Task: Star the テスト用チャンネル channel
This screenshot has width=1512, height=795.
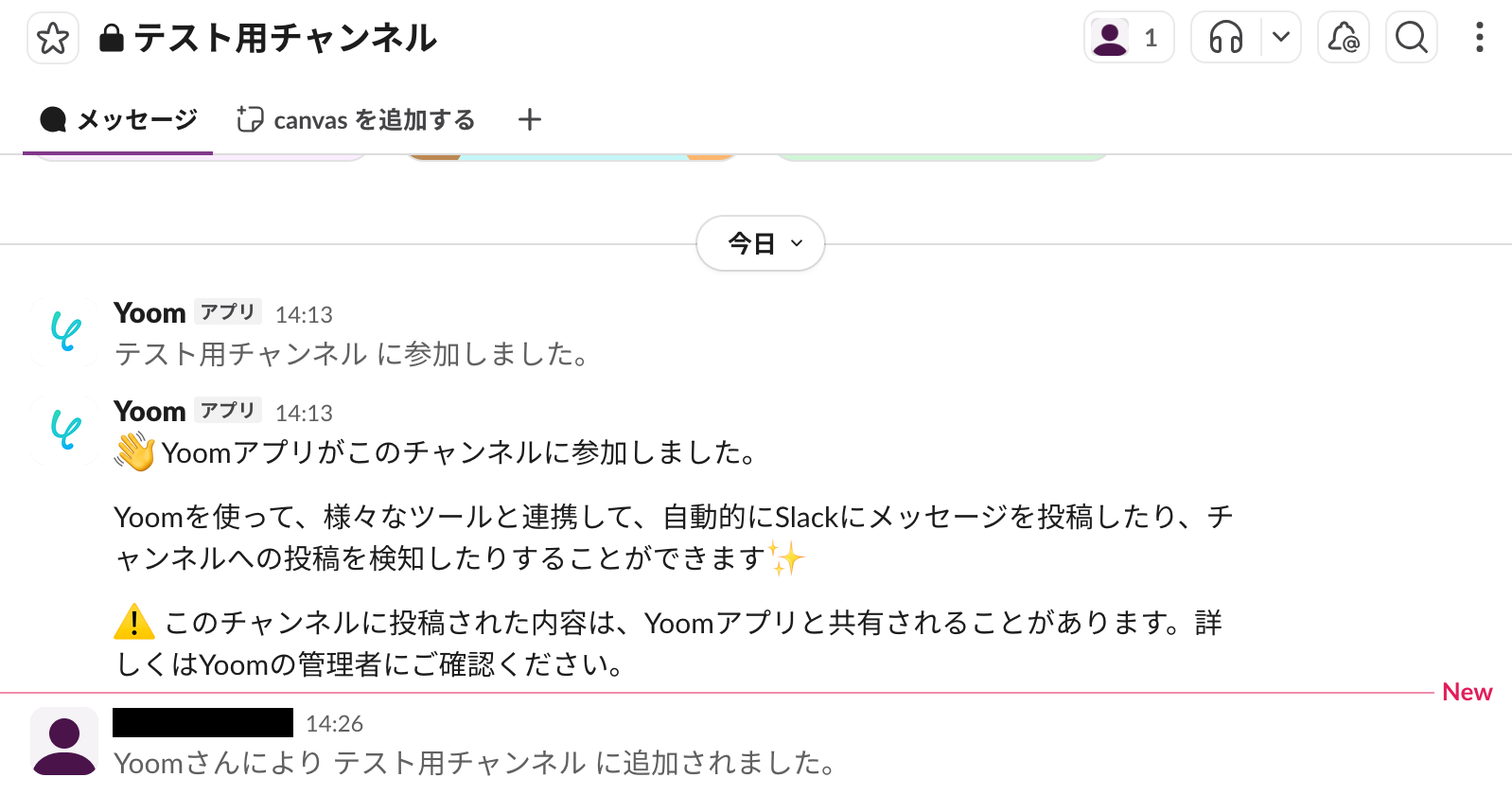Action: [x=53, y=39]
